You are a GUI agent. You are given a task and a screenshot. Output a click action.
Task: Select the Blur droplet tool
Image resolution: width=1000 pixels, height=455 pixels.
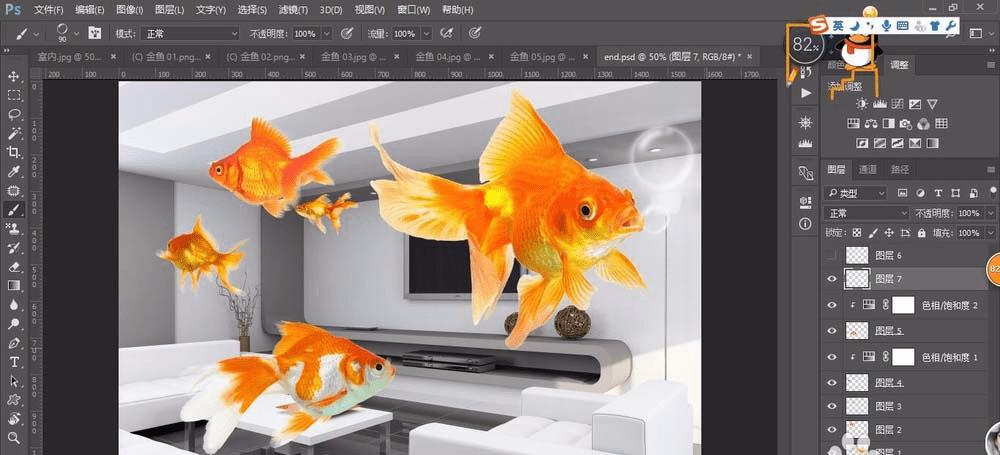coord(13,304)
